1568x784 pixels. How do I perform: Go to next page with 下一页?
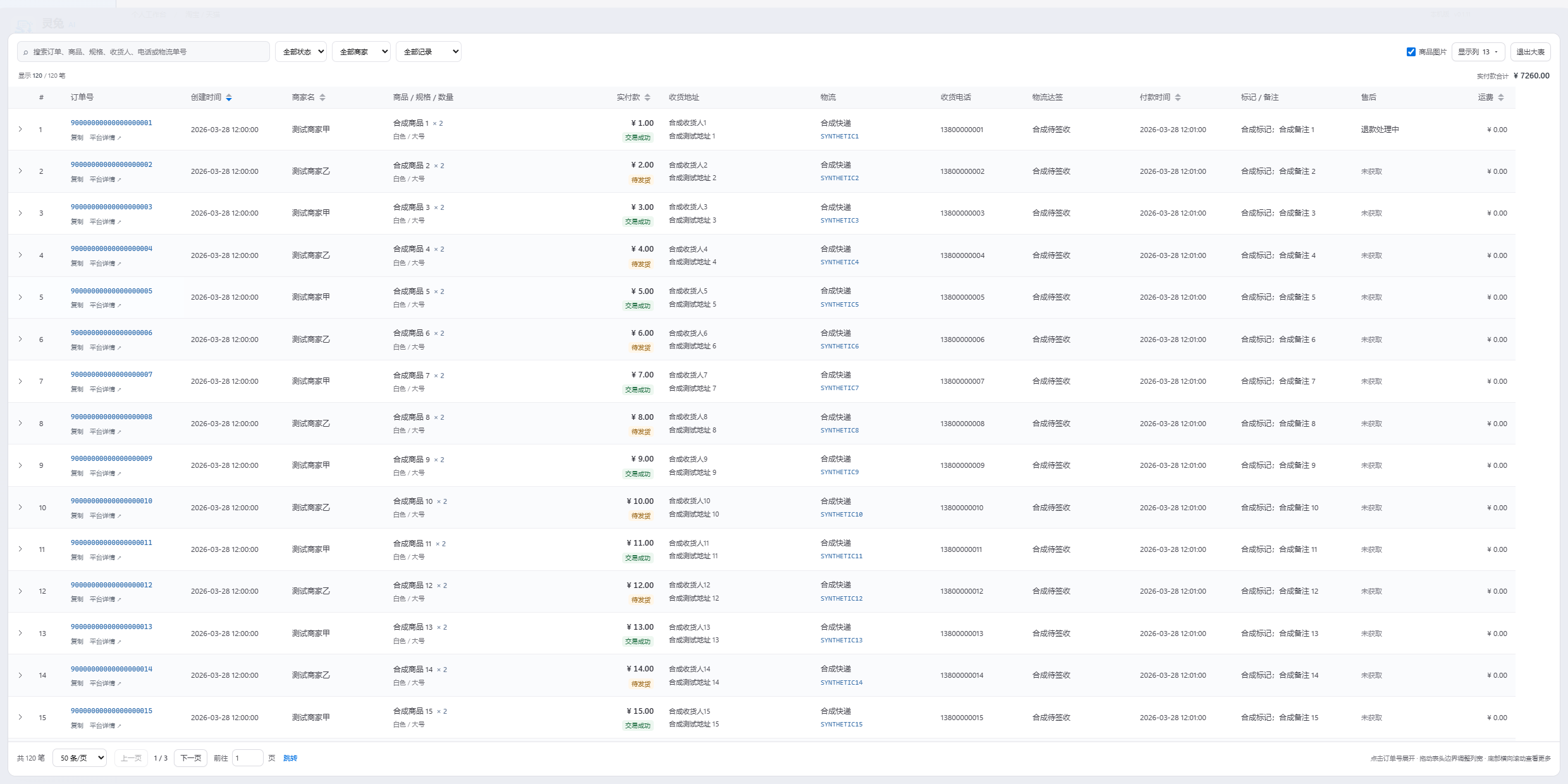pos(190,758)
